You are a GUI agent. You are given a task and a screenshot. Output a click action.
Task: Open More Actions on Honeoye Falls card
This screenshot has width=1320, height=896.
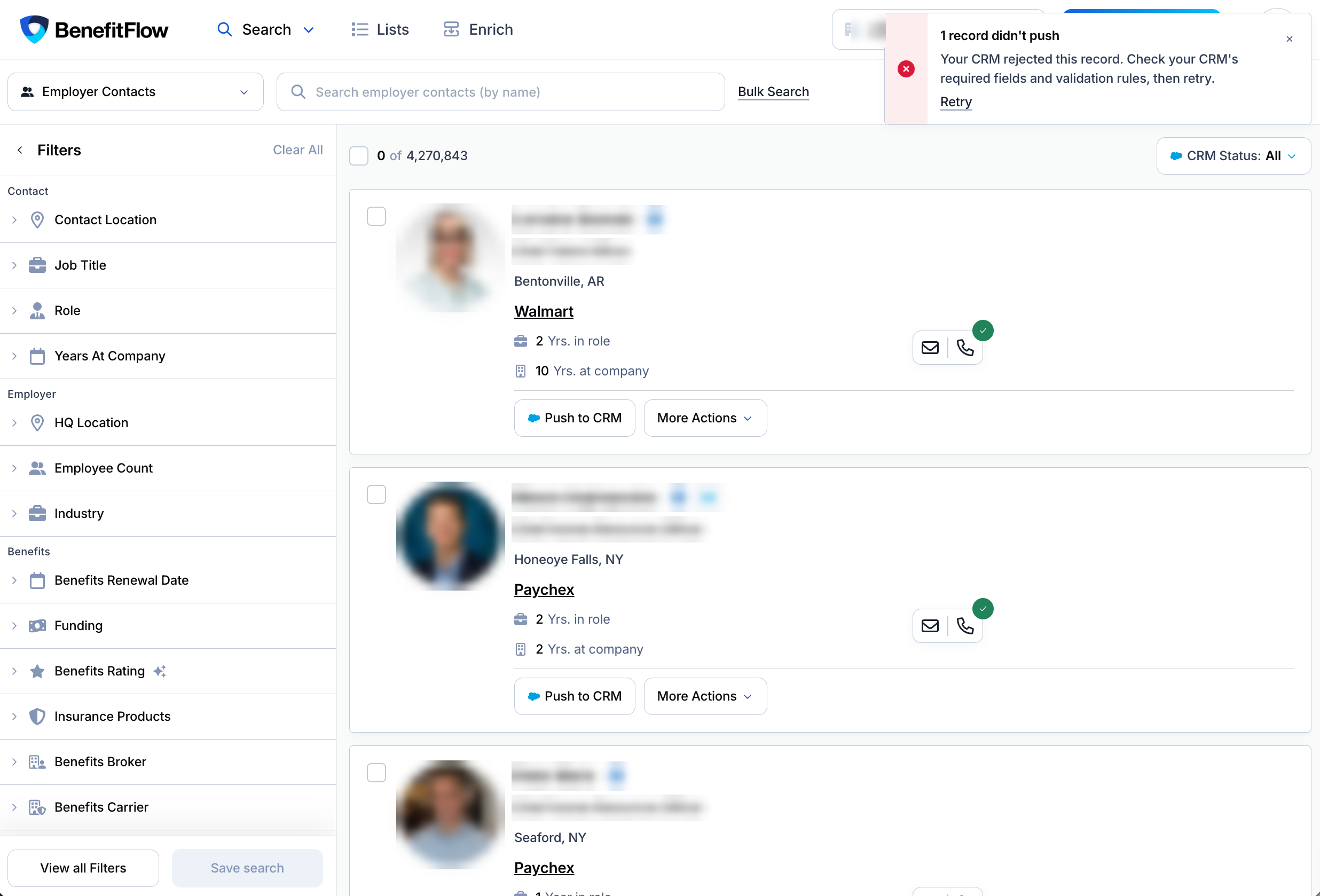pyautogui.click(x=705, y=697)
